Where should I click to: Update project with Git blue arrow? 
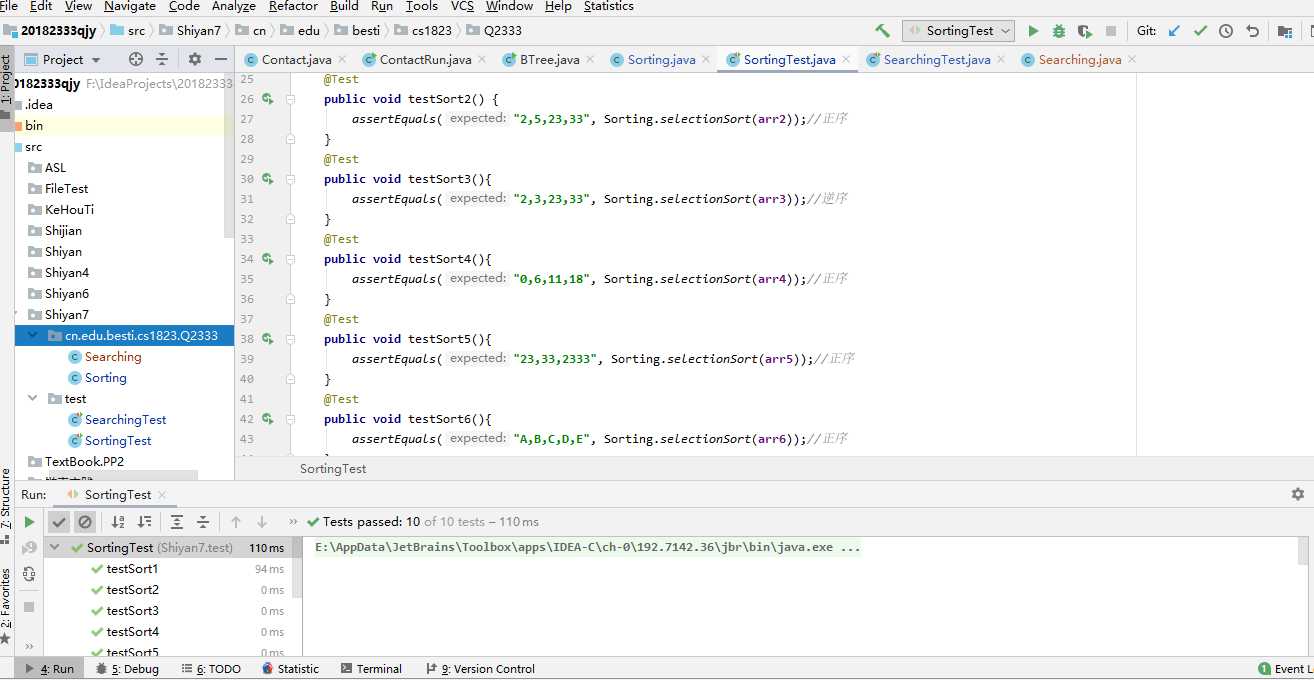(x=1175, y=31)
